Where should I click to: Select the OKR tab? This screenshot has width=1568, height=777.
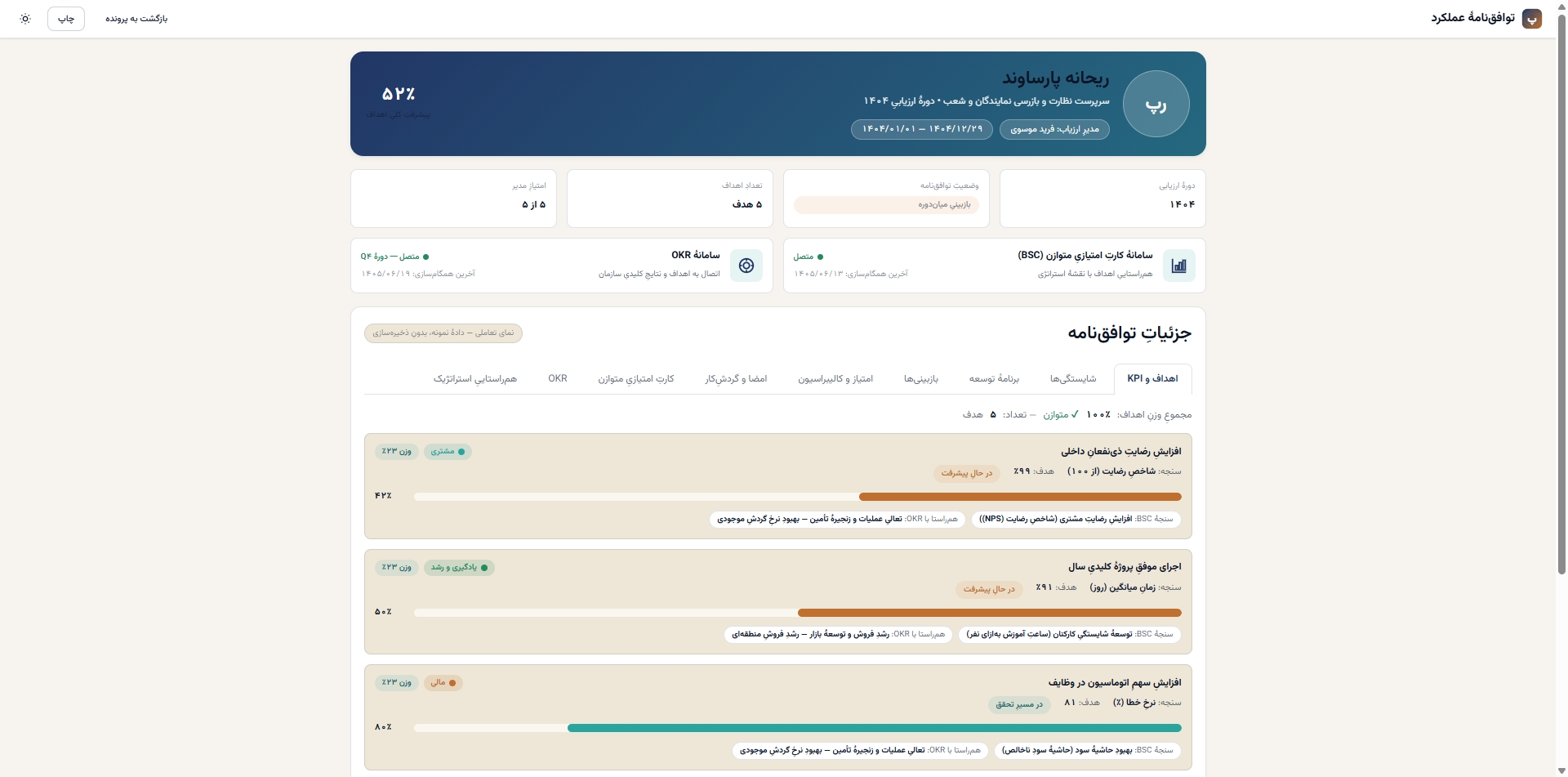(x=558, y=379)
